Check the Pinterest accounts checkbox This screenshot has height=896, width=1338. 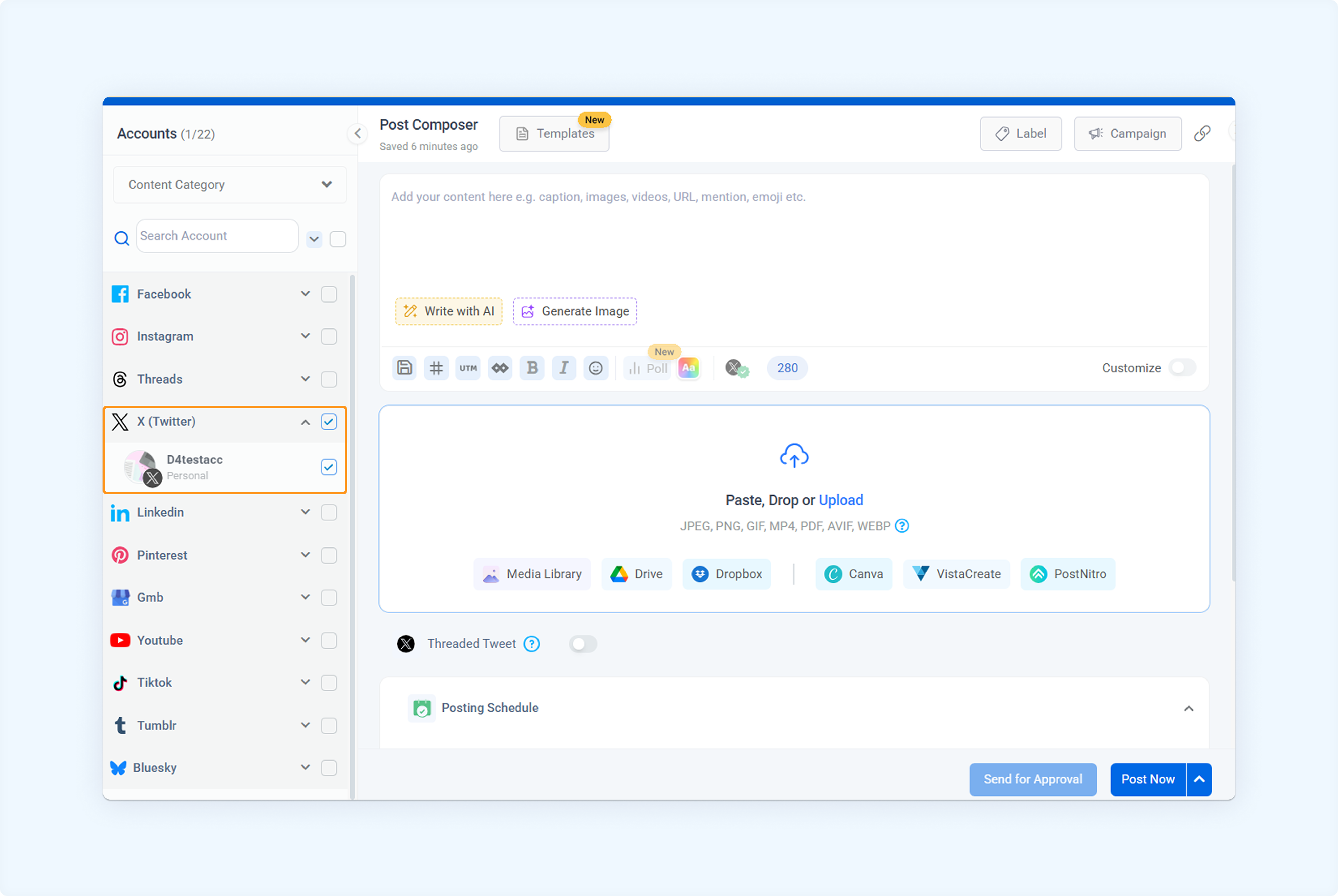pyautogui.click(x=329, y=555)
